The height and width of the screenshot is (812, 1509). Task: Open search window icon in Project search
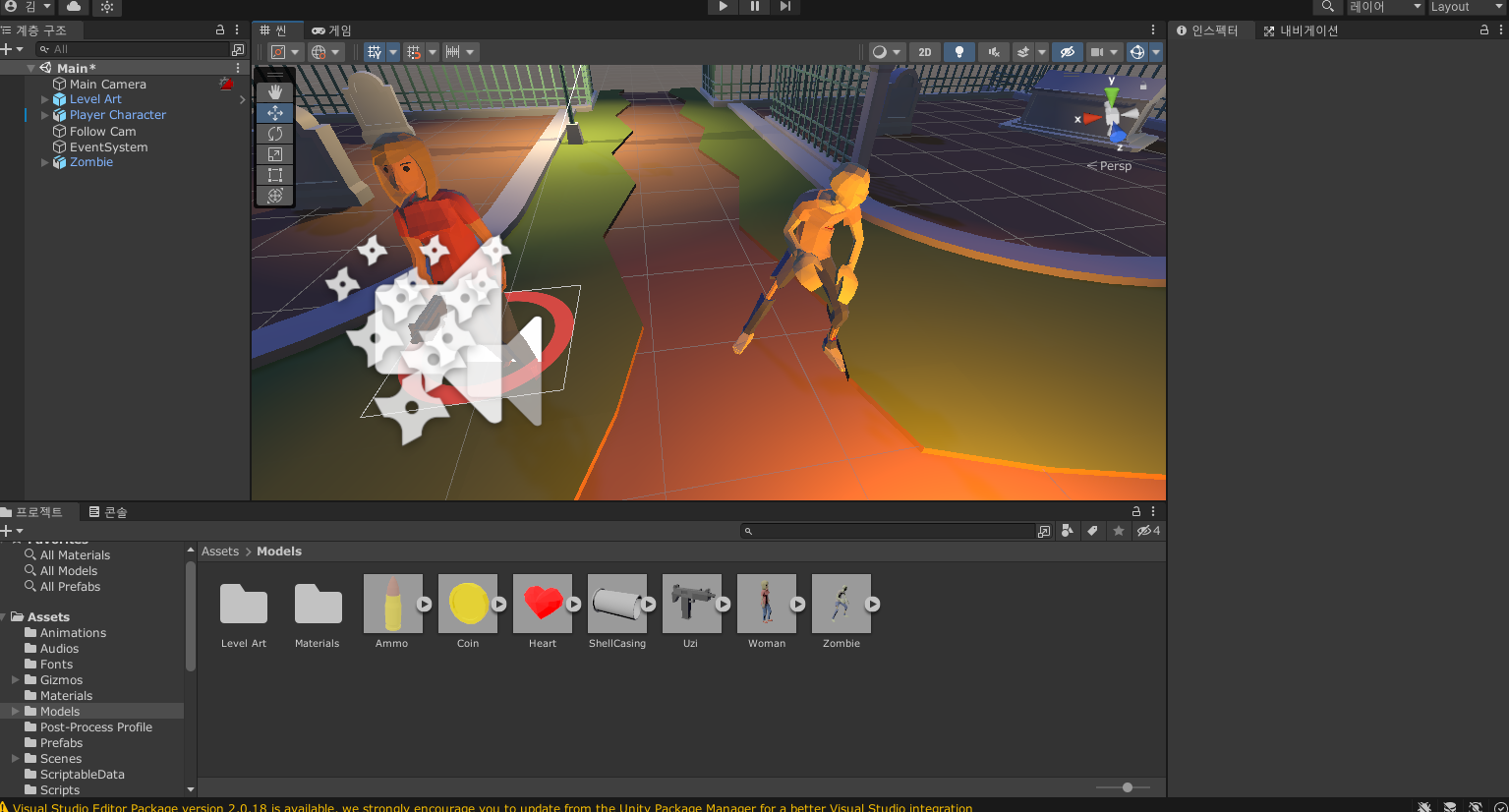pos(1043,531)
